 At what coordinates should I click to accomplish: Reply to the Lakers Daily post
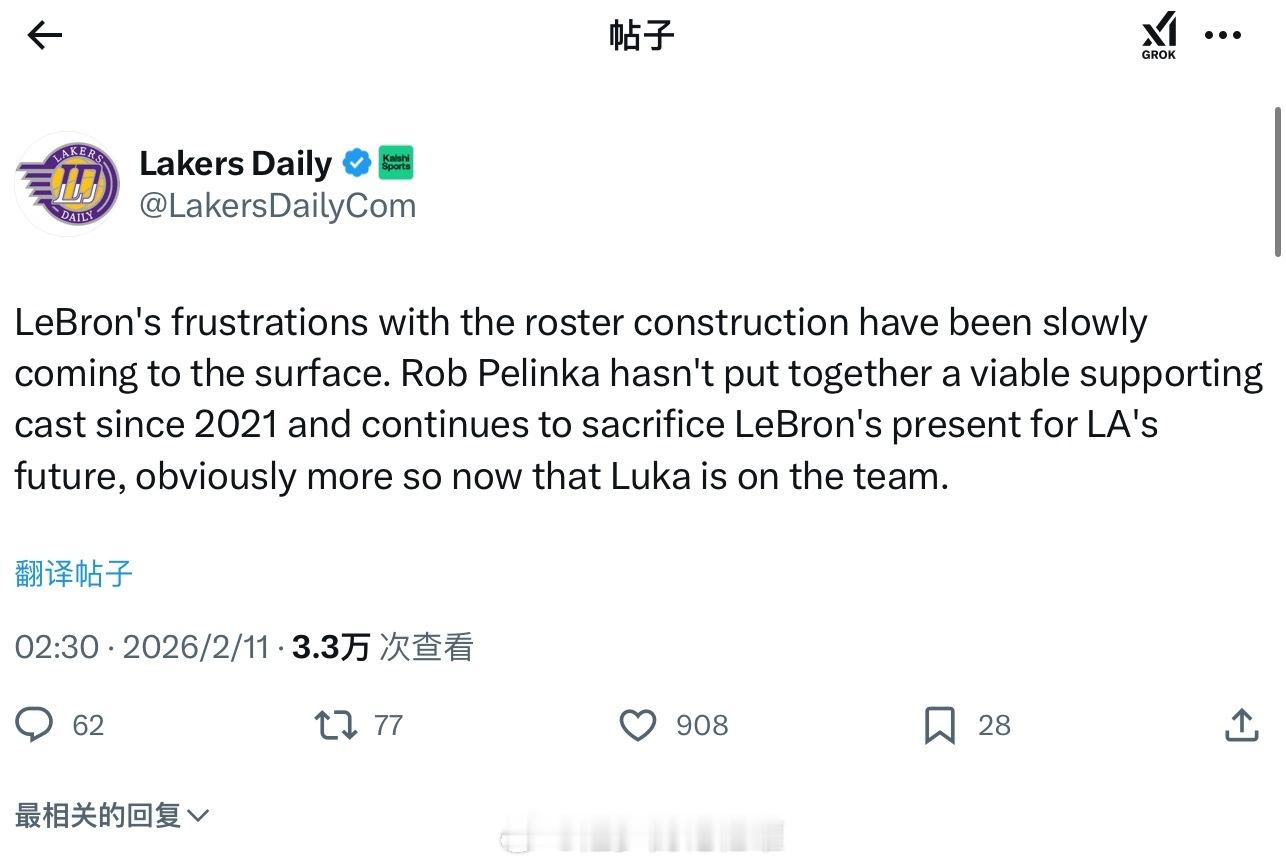tap(35, 725)
